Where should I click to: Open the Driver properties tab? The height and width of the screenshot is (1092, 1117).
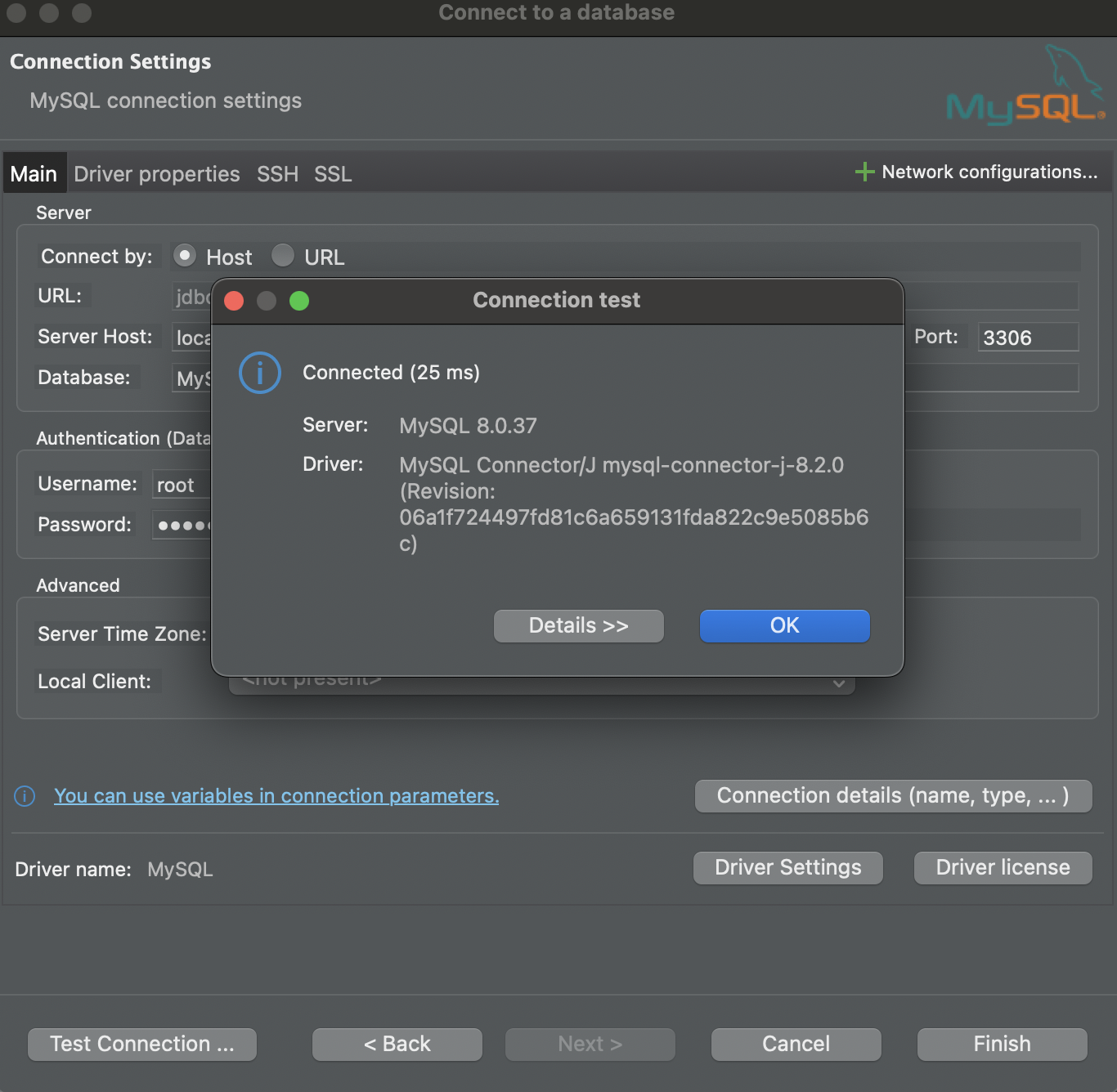[157, 174]
